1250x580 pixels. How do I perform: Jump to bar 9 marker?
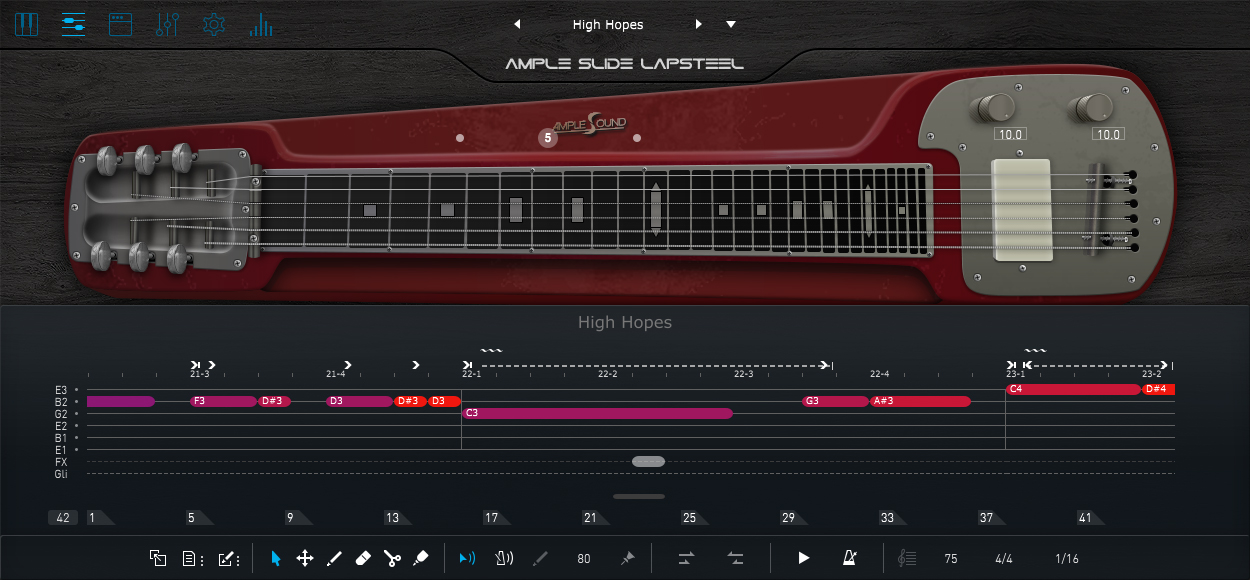click(297, 518)
